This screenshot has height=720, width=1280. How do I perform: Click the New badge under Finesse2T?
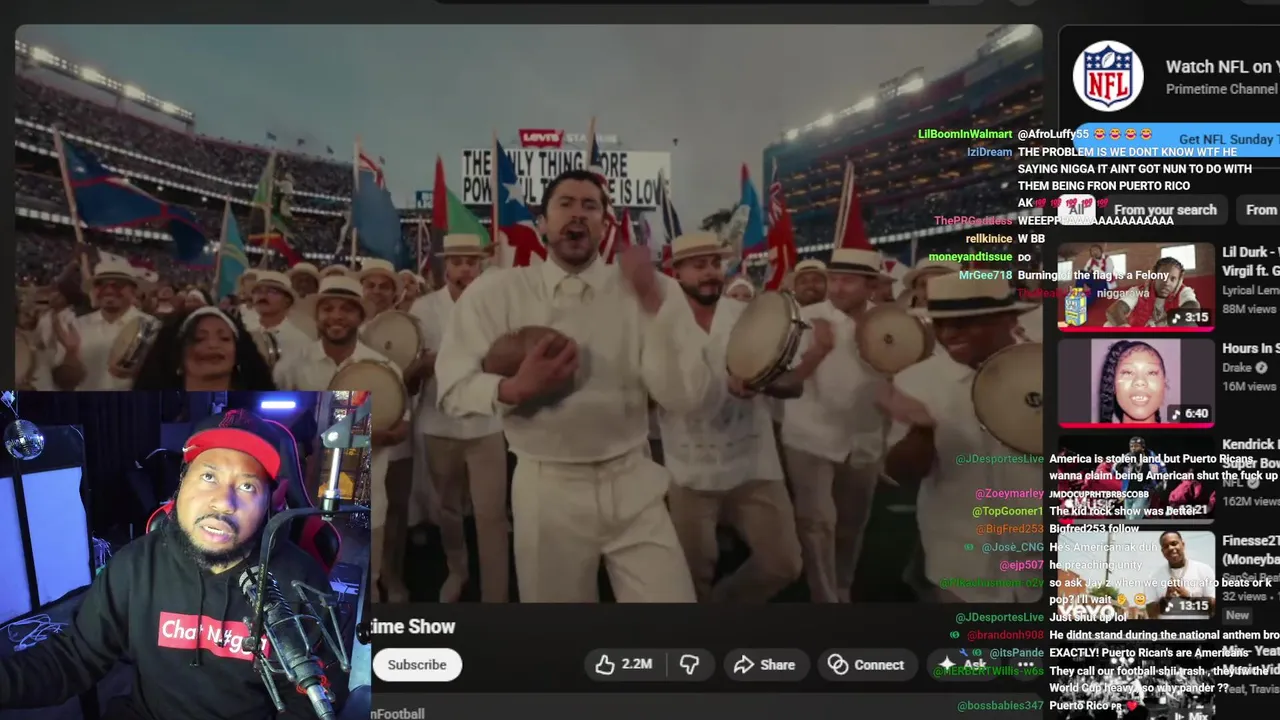click(1238, 615)
